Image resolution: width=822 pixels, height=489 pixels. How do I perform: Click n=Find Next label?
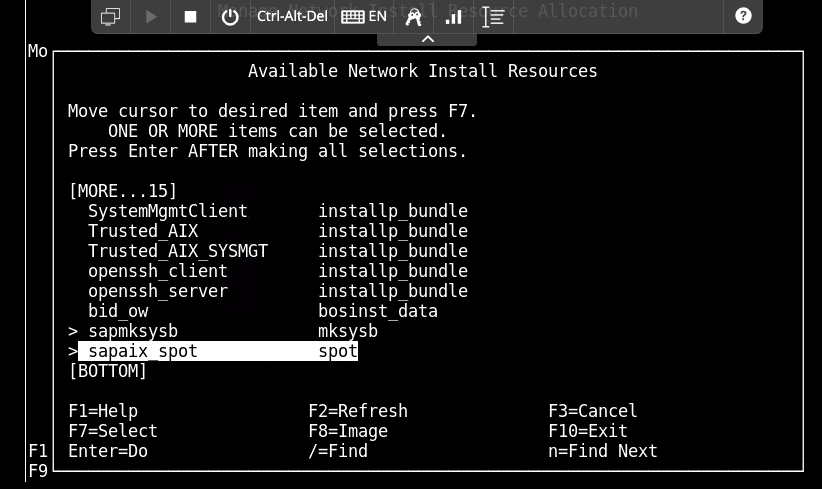603,451
